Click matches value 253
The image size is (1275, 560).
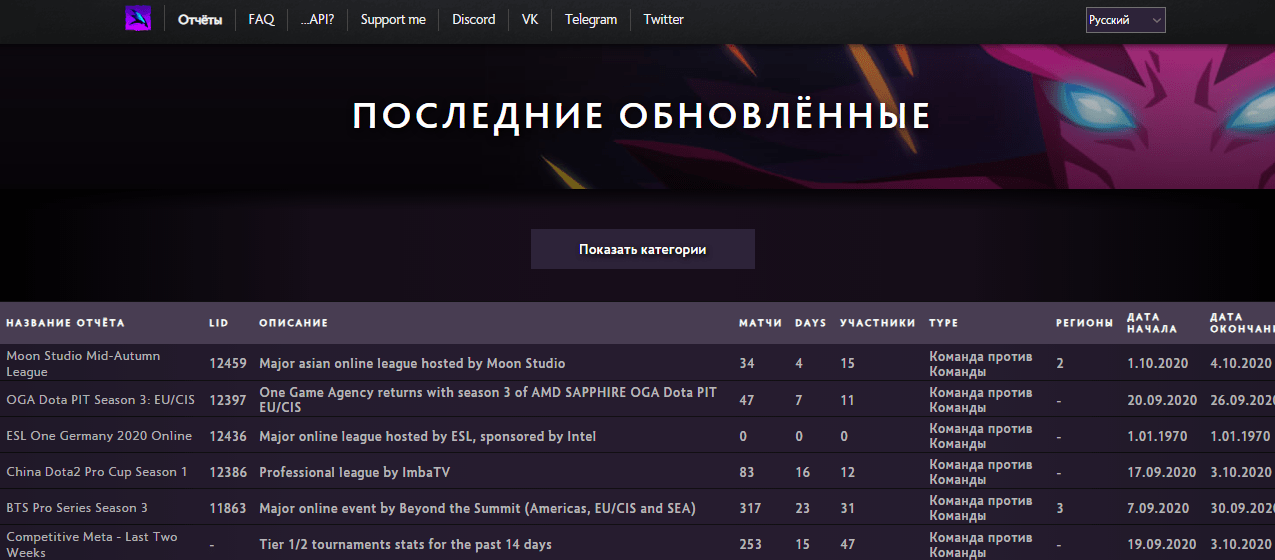tap(750, 544)
